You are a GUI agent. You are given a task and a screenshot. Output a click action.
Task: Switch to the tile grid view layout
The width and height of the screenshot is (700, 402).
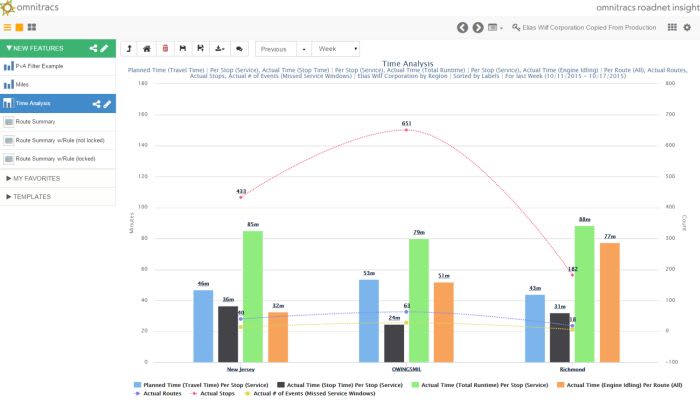(32, 27)
